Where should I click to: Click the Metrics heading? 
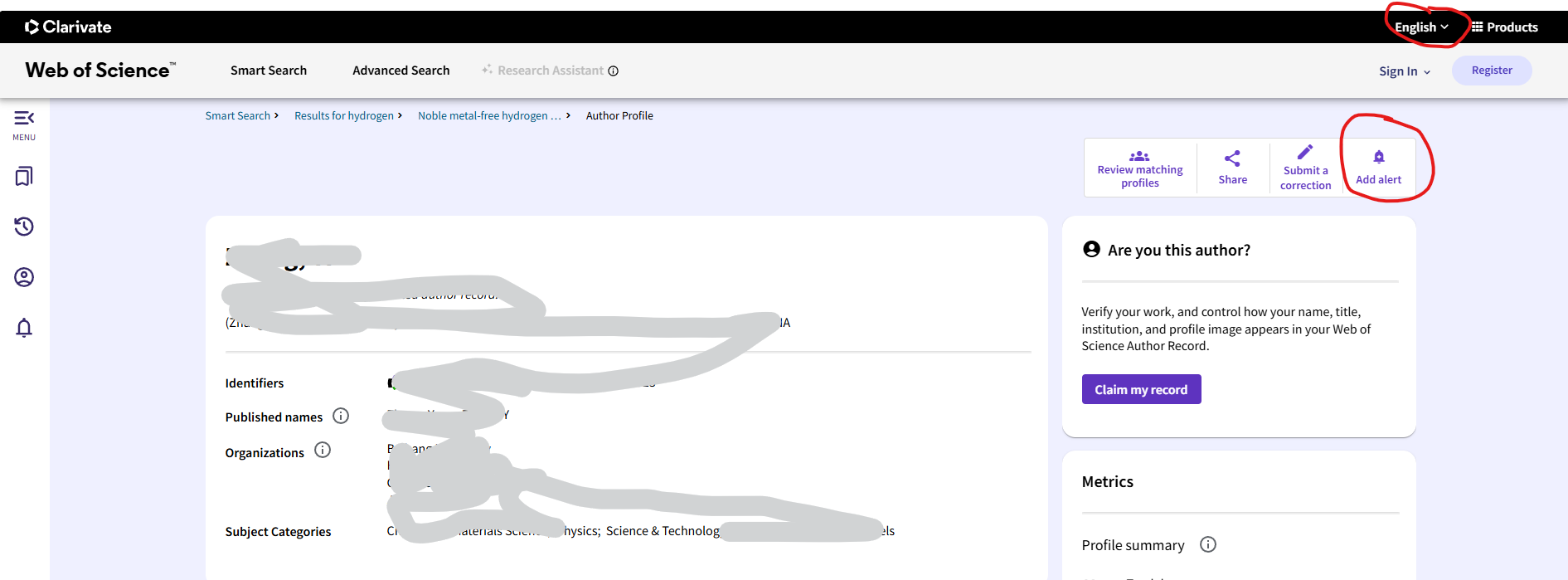1108,481
